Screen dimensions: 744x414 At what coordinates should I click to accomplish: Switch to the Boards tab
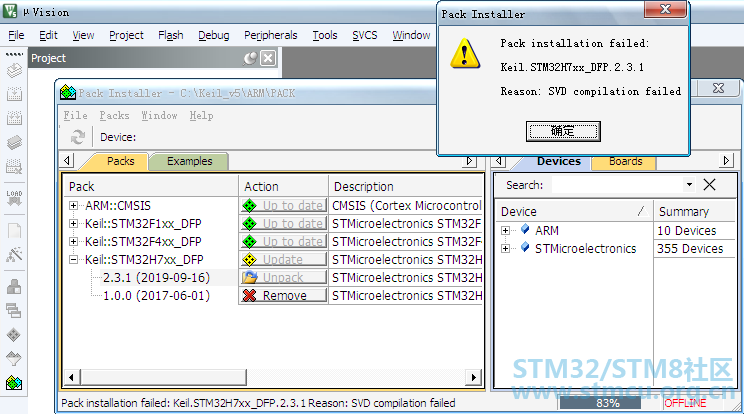coord(625,161)
